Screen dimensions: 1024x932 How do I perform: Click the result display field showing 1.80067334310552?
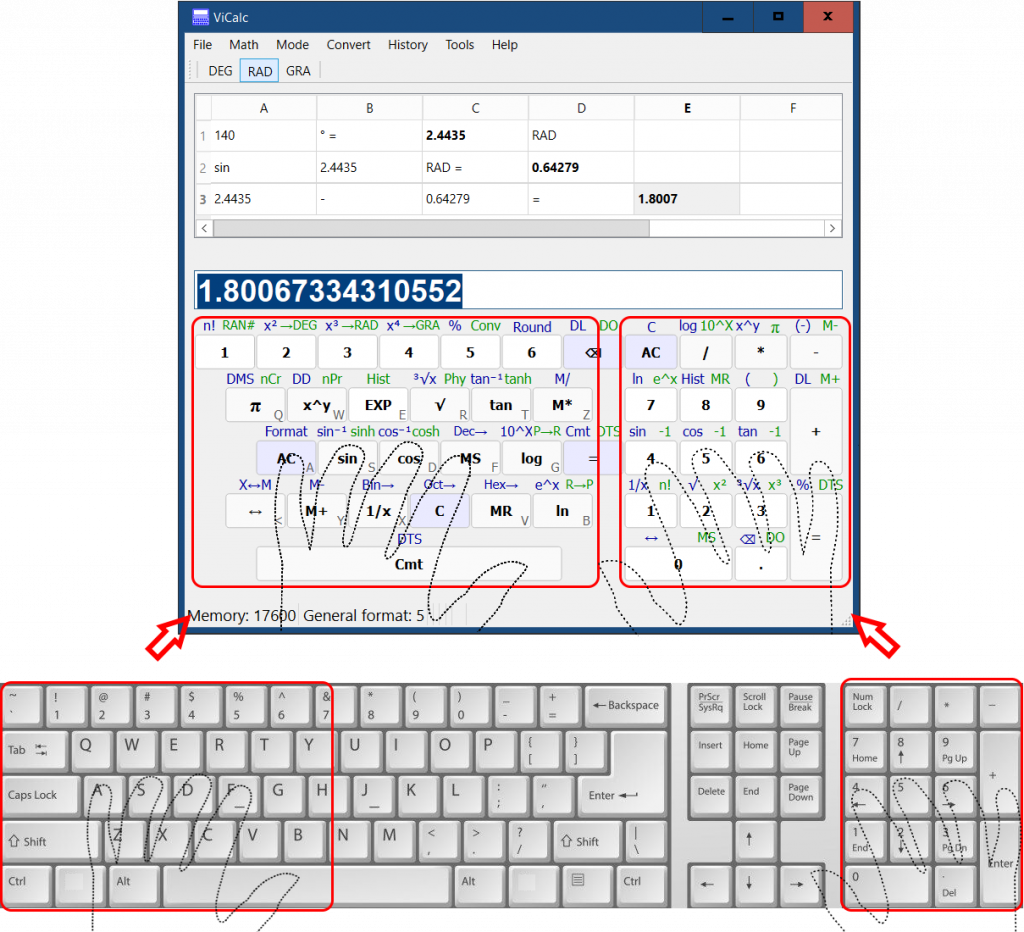(x=518, y=291)
